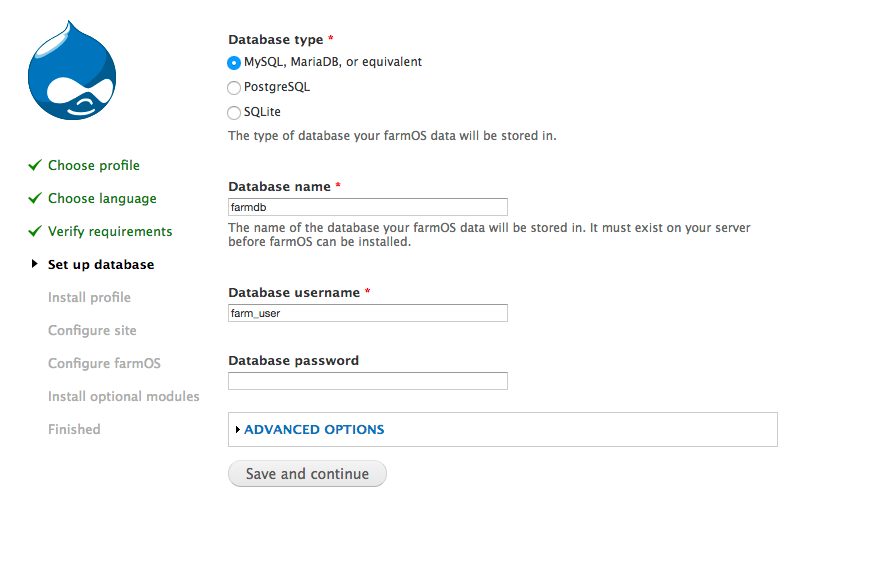
Task: Click the checkmark beside Choose profile
Action: tap(35, 165)
